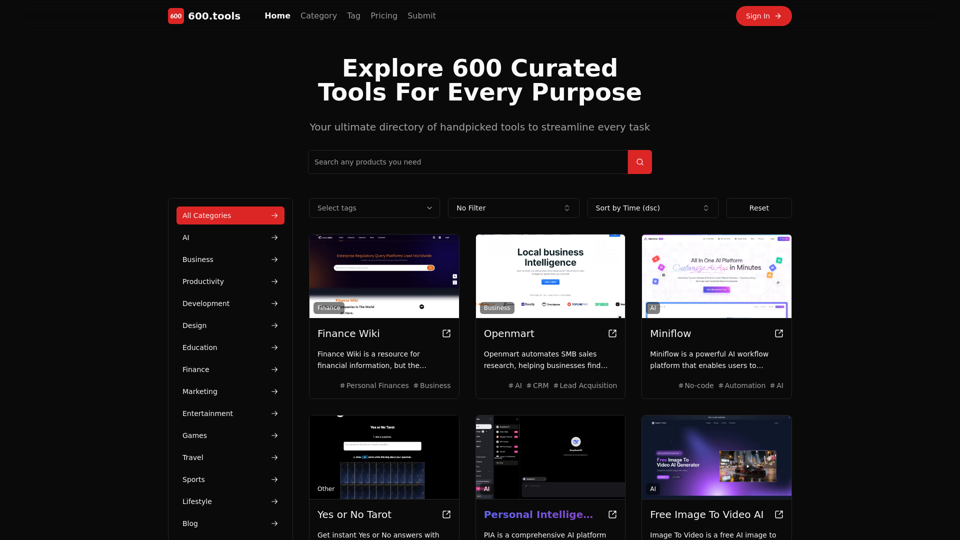Click arrow icon next to Finance category
The width and height of the screenshot is (960, 540).
274,370
